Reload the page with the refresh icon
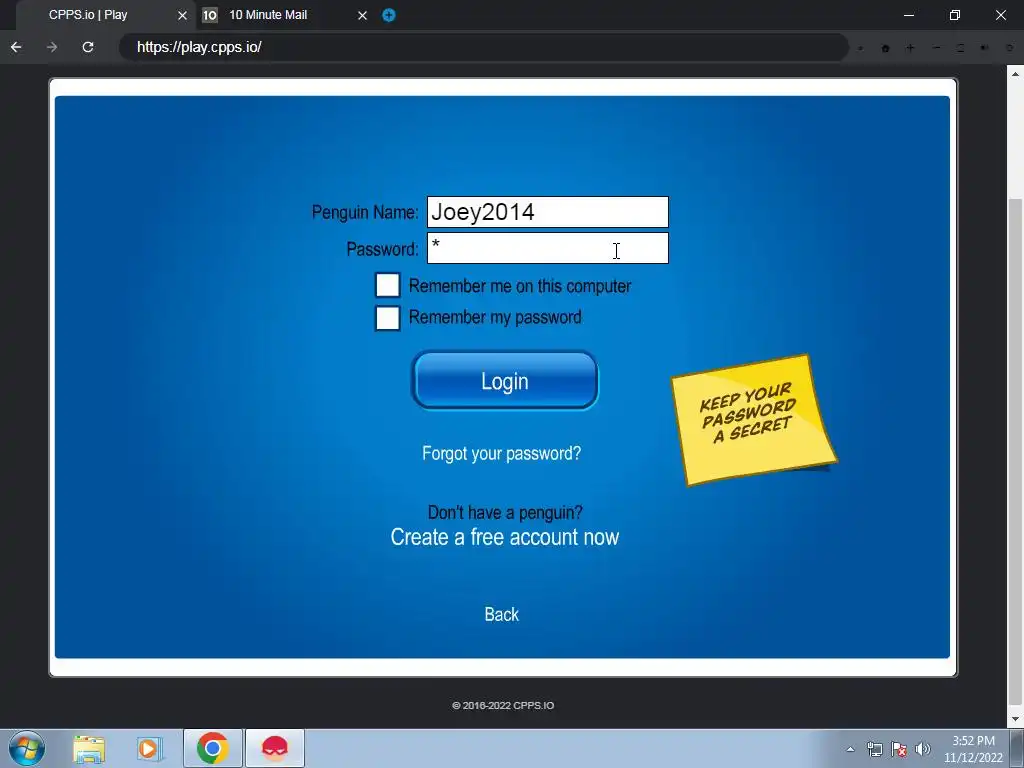1024x768 pixels. (x=88, y=47)
